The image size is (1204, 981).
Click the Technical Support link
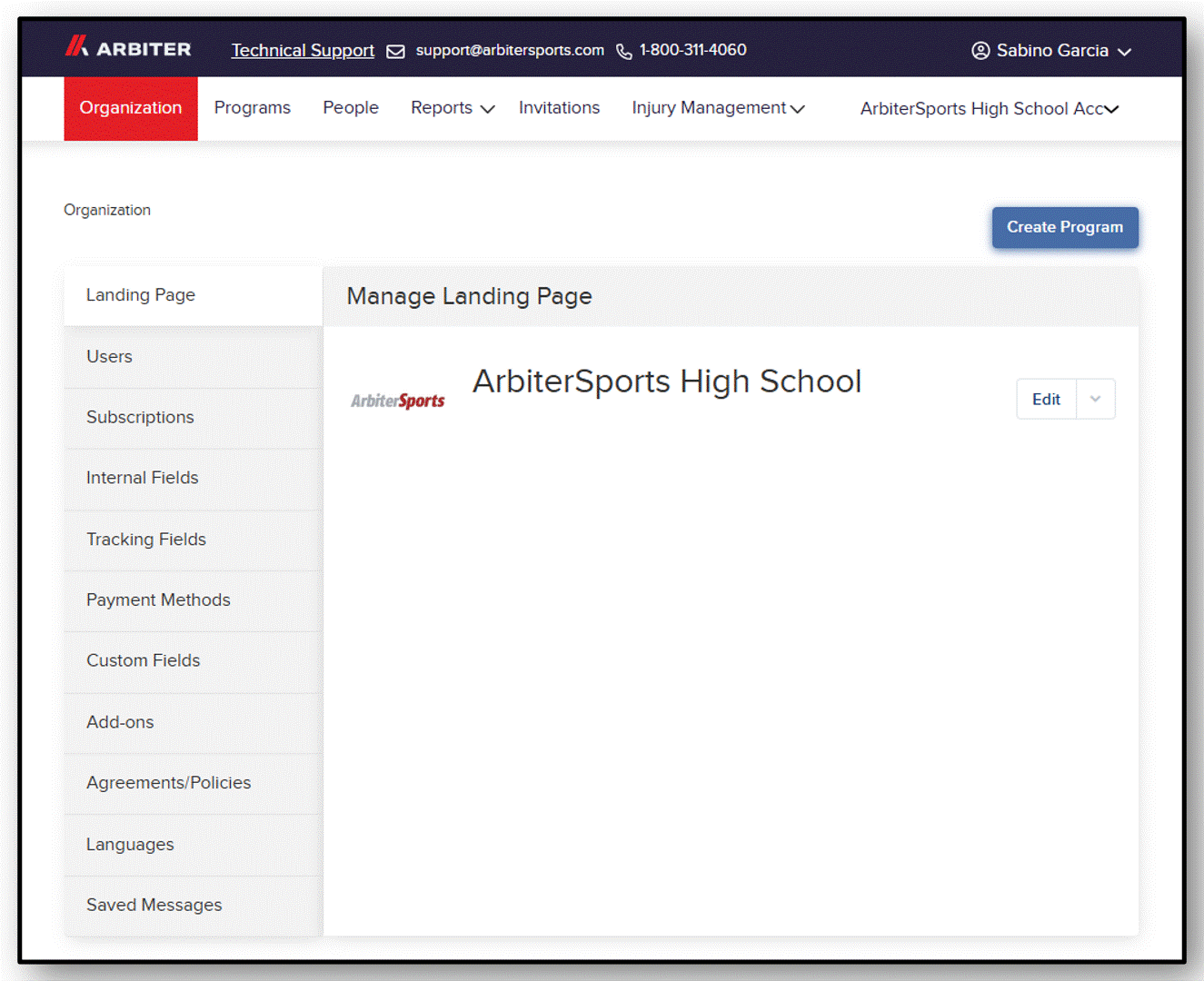pyautogui.click(x=303, y=51)
